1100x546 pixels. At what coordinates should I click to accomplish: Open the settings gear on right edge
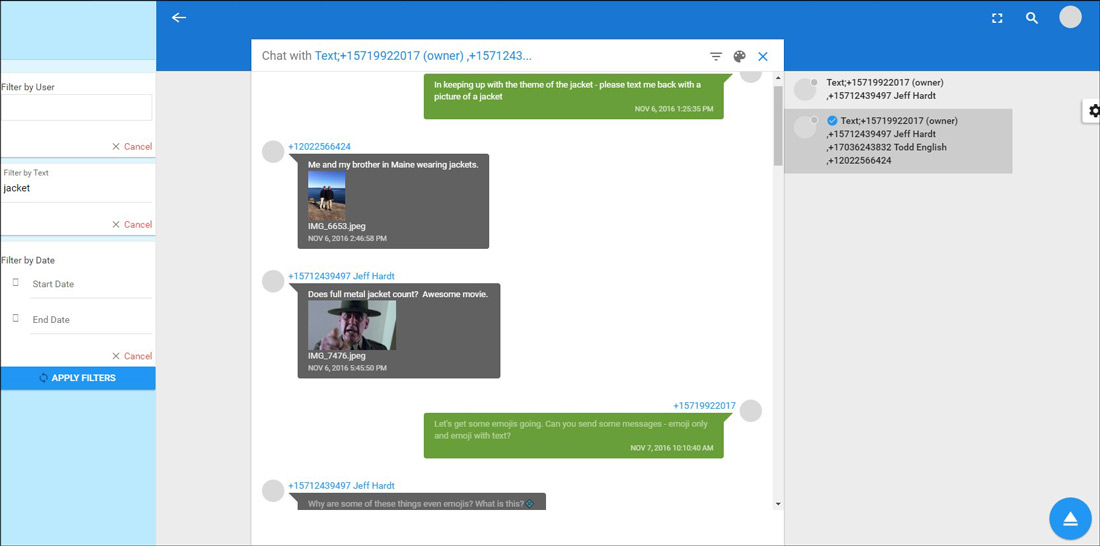pos(1093,111)
